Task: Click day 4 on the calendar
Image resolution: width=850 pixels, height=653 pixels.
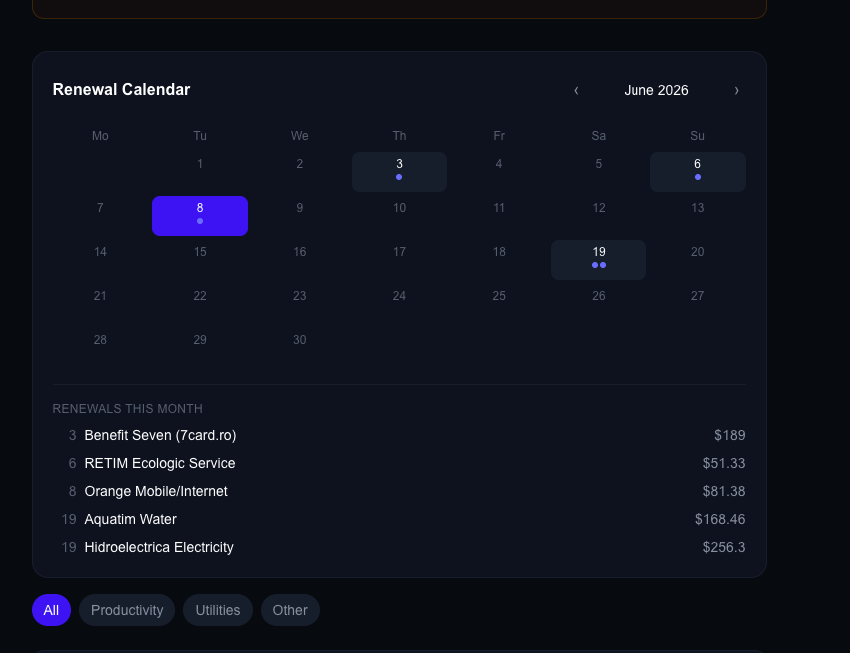Action: (499, 172)
